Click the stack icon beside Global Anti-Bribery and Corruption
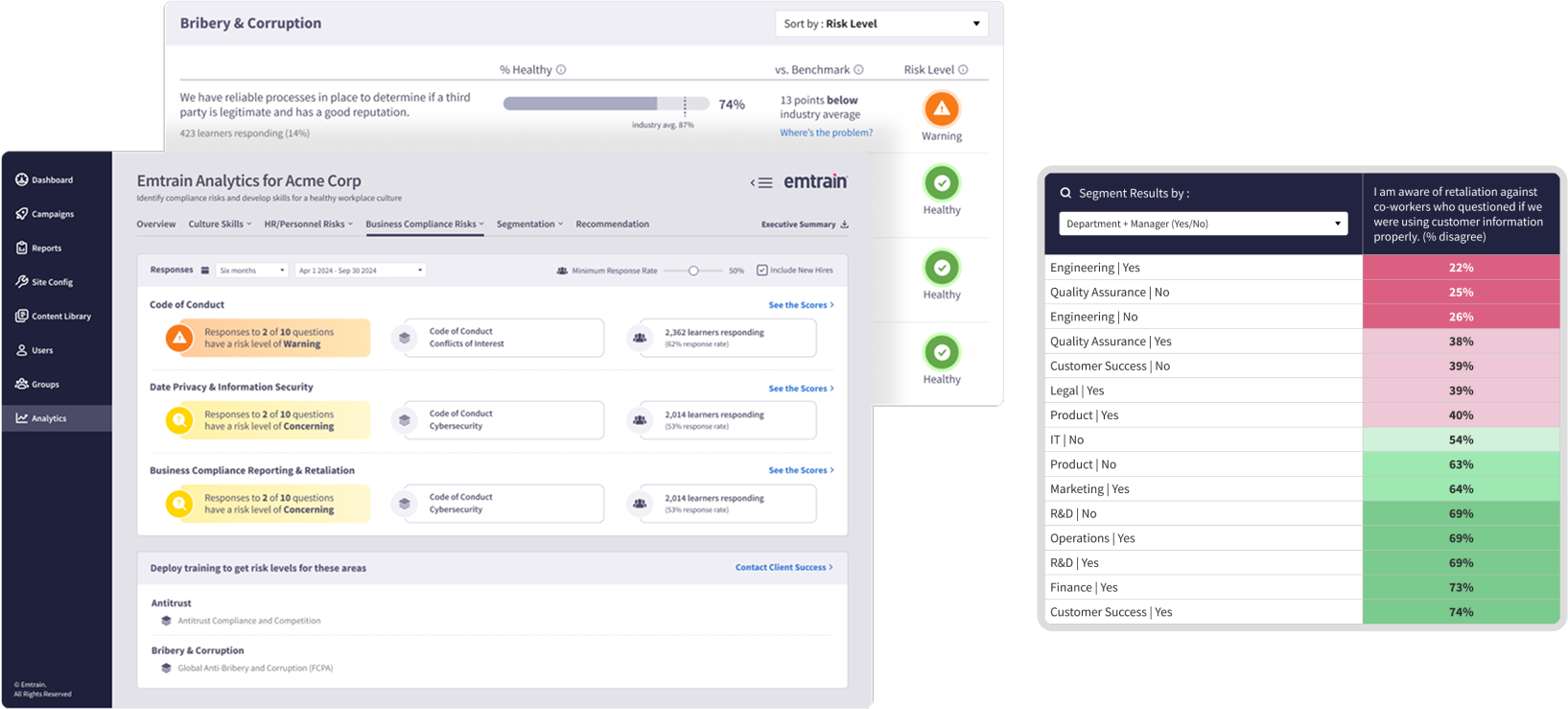This screenshot has height=709, width=1568. [166, 668]
